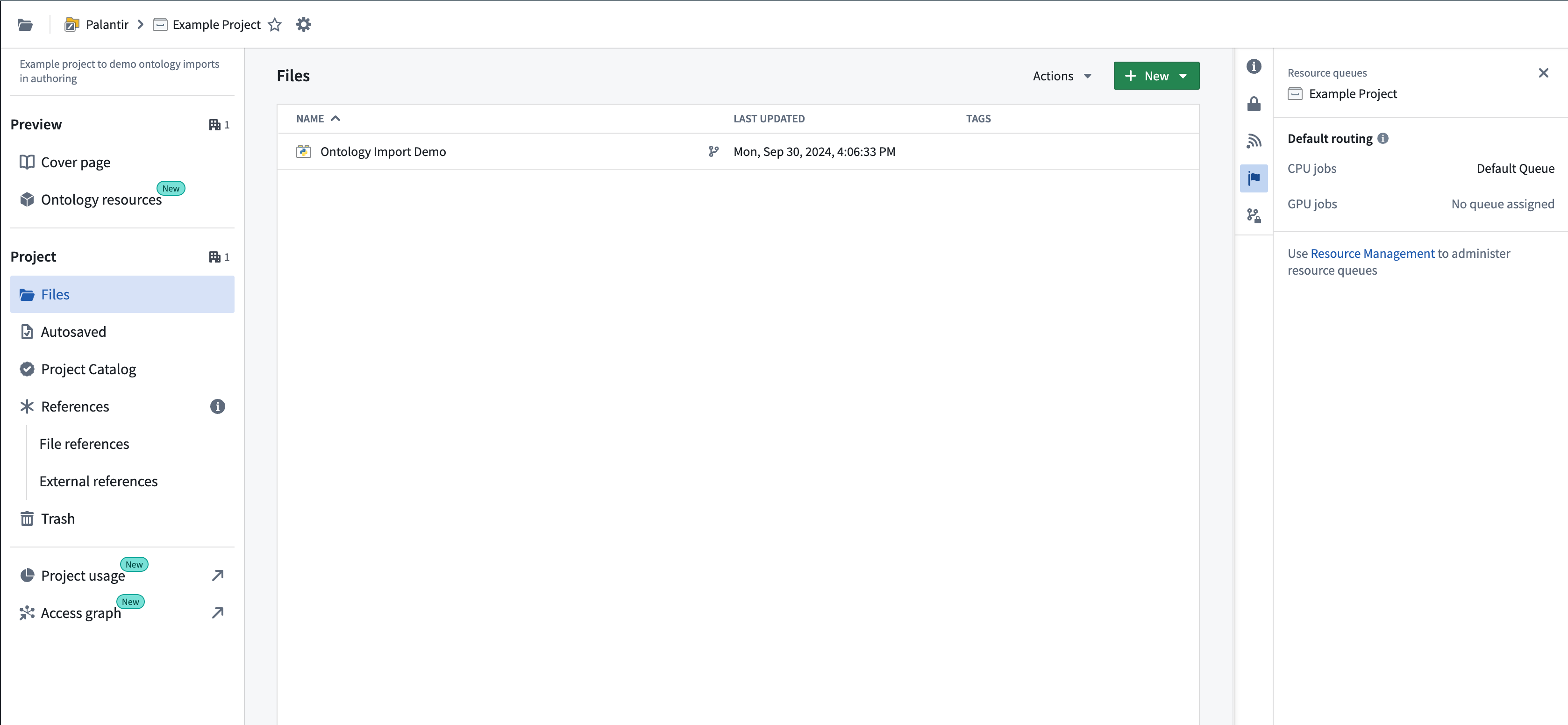
Task: Open the permissions lock panel
Action: point(1254,104)
